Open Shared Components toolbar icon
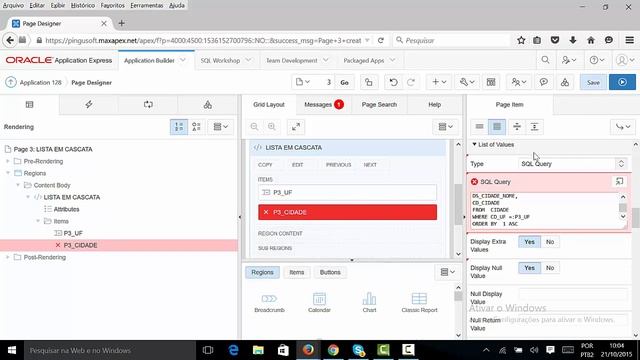The width and height of the screenshot is (640, 360). coord(564,82)
